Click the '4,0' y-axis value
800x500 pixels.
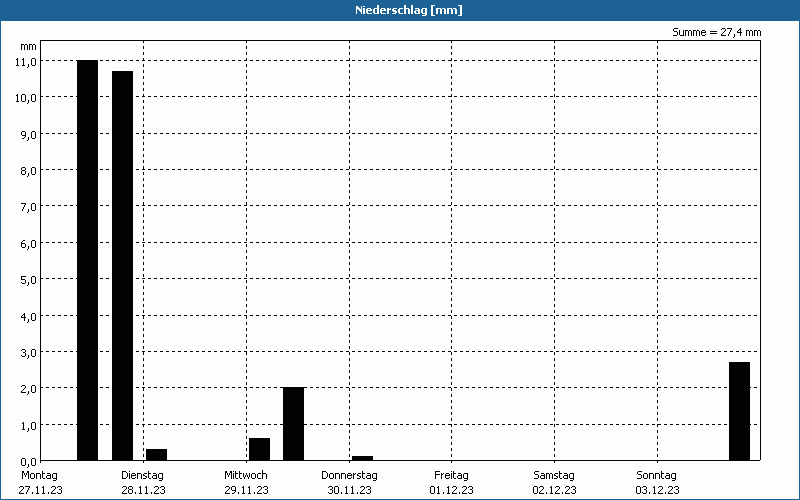[28, 317]
